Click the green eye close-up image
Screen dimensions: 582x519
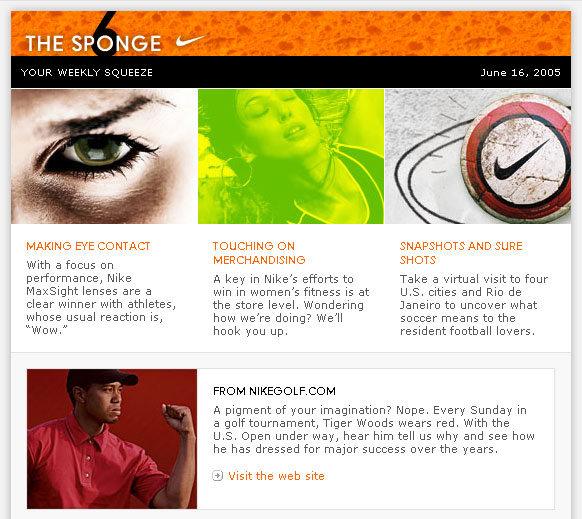104,156
